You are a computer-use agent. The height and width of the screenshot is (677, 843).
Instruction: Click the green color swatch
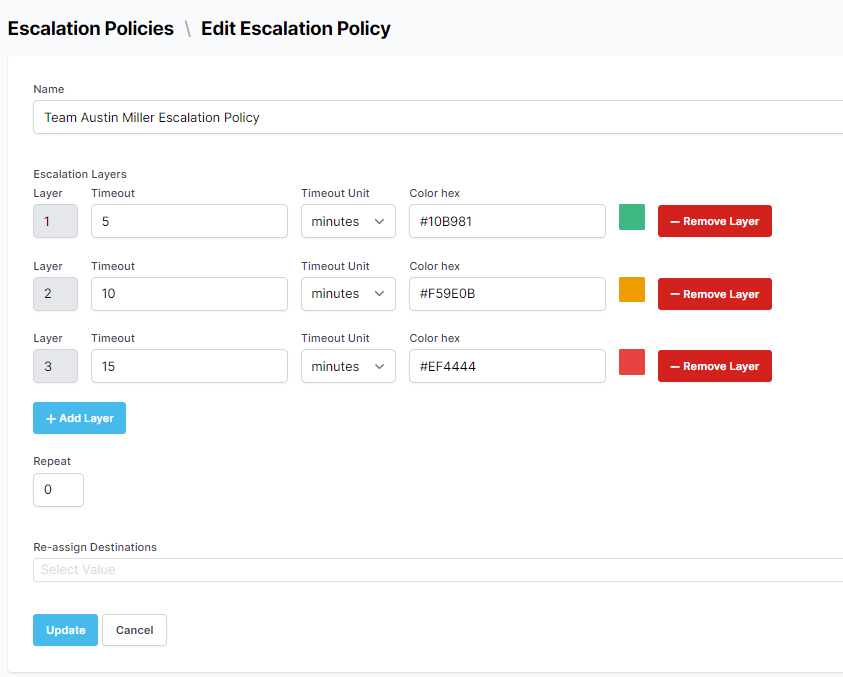pos(632,217)
